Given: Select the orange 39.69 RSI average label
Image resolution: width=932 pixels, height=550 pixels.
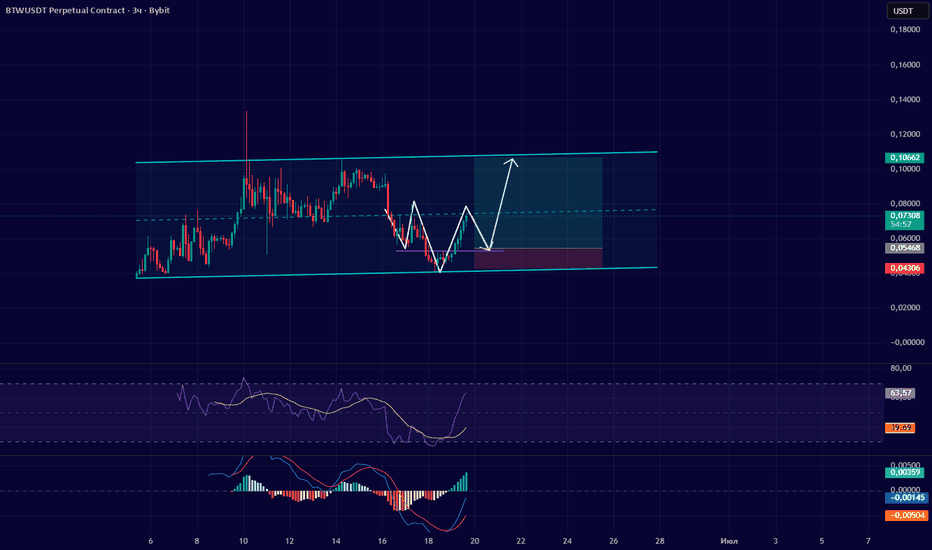Looking at the screenshot, I should 900,428.
